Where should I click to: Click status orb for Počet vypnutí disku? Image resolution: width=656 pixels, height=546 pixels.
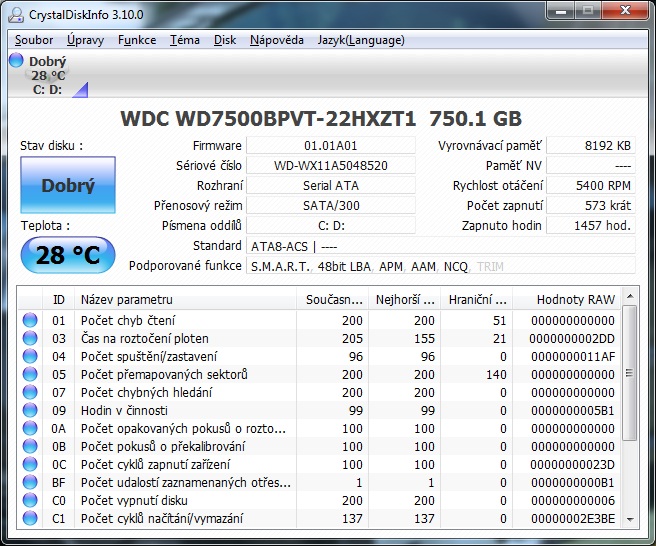[x=30, y=500]
